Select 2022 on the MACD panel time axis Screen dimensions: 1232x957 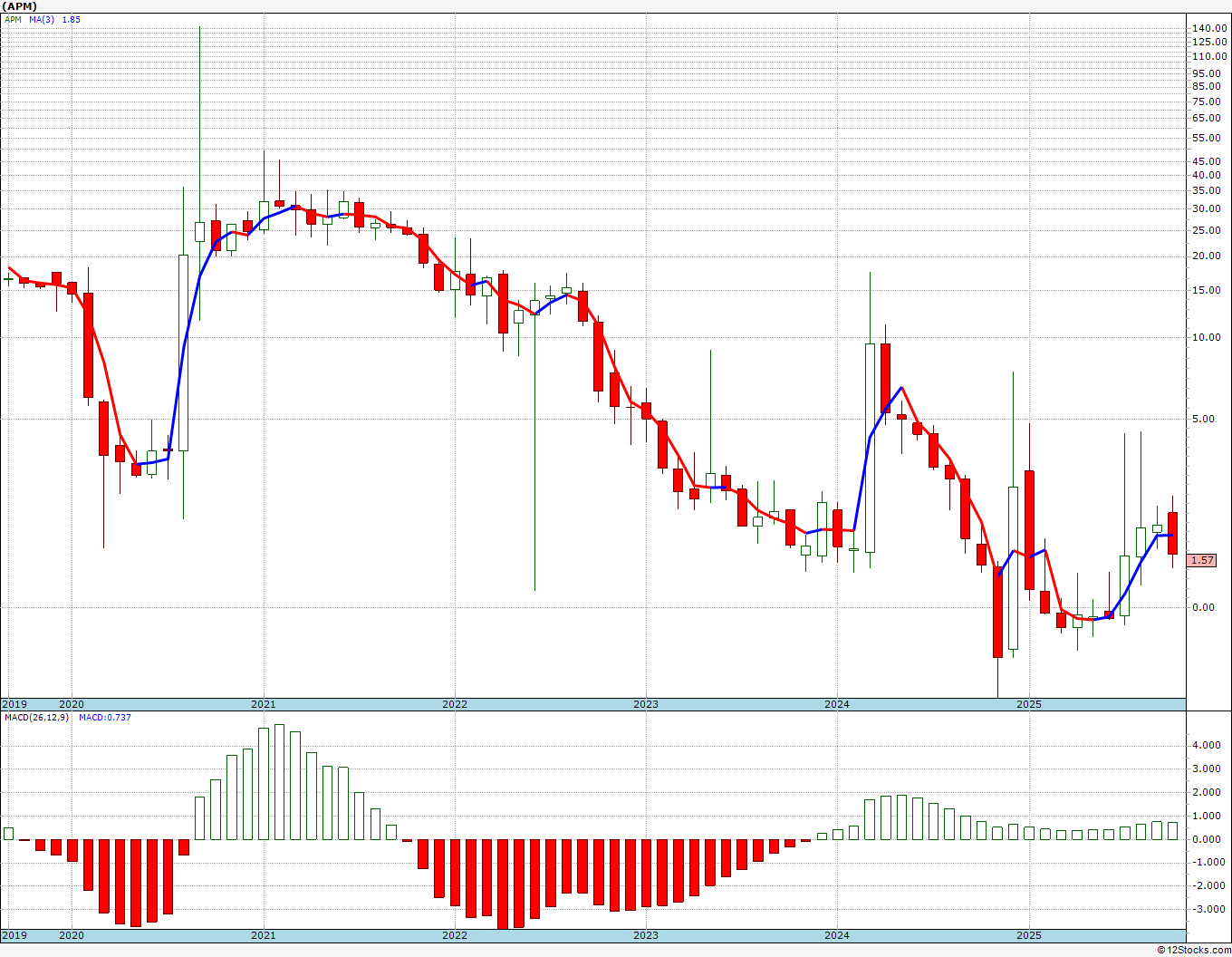point(455,935)
